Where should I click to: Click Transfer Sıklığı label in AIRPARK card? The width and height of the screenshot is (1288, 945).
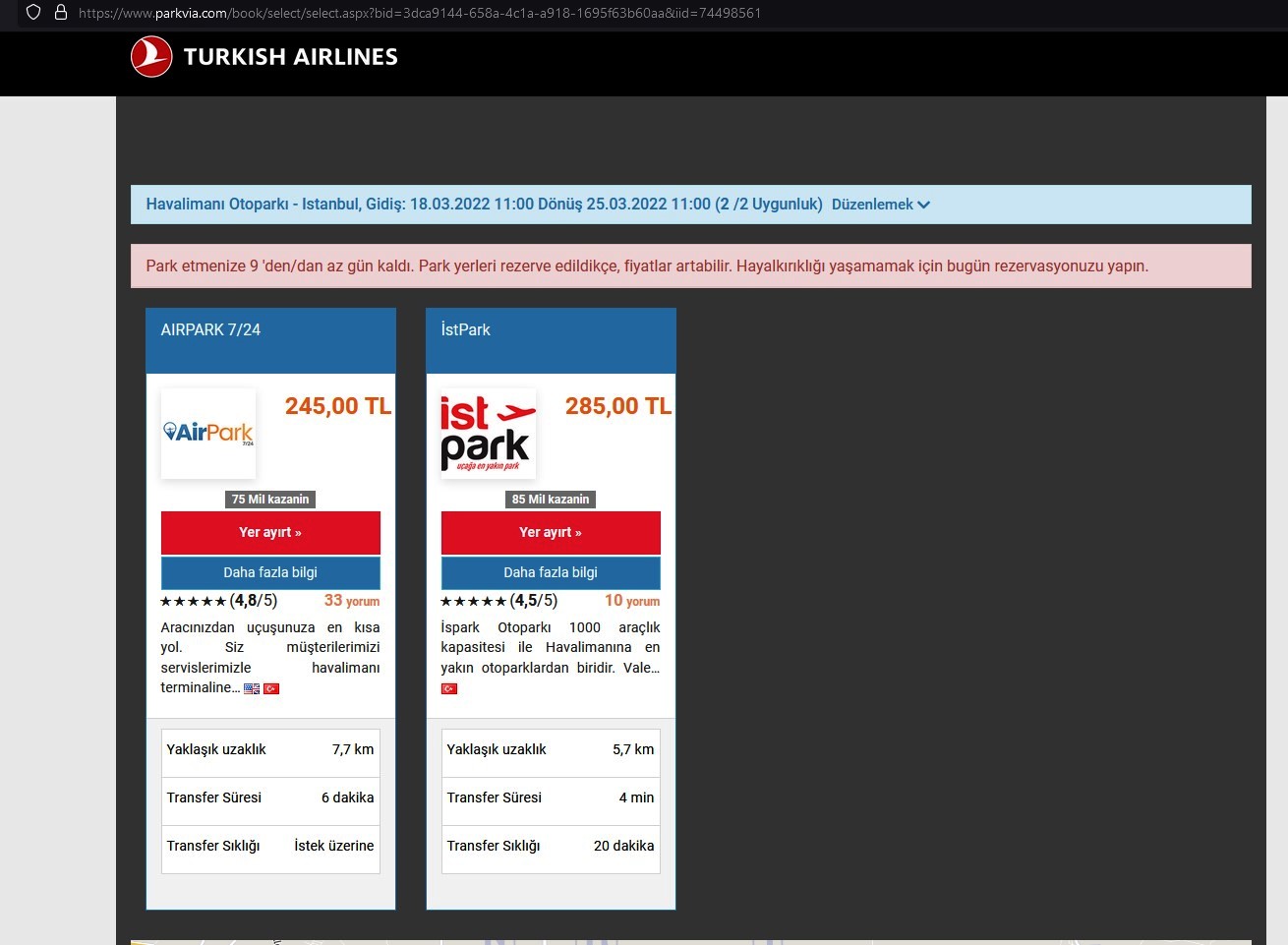coord(213,846)
